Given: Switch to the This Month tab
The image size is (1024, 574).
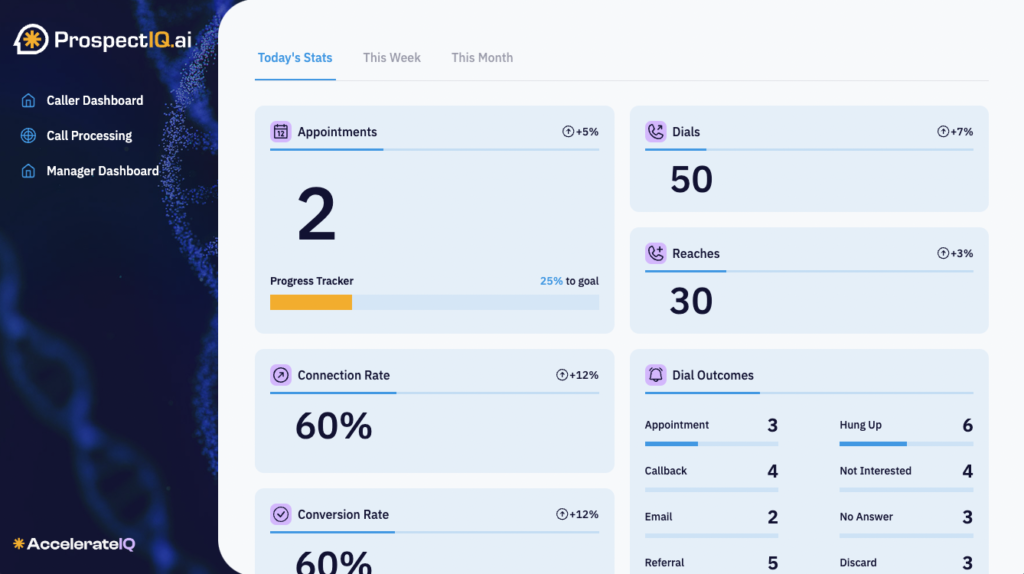Looking at the screenshot, I should tap(482, 58).
